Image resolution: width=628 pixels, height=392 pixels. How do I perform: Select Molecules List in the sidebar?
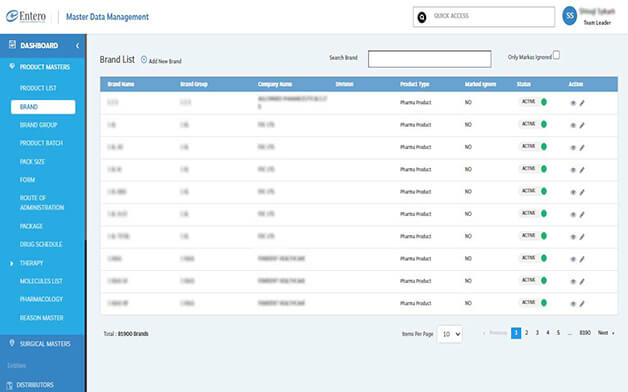(41, 281)
